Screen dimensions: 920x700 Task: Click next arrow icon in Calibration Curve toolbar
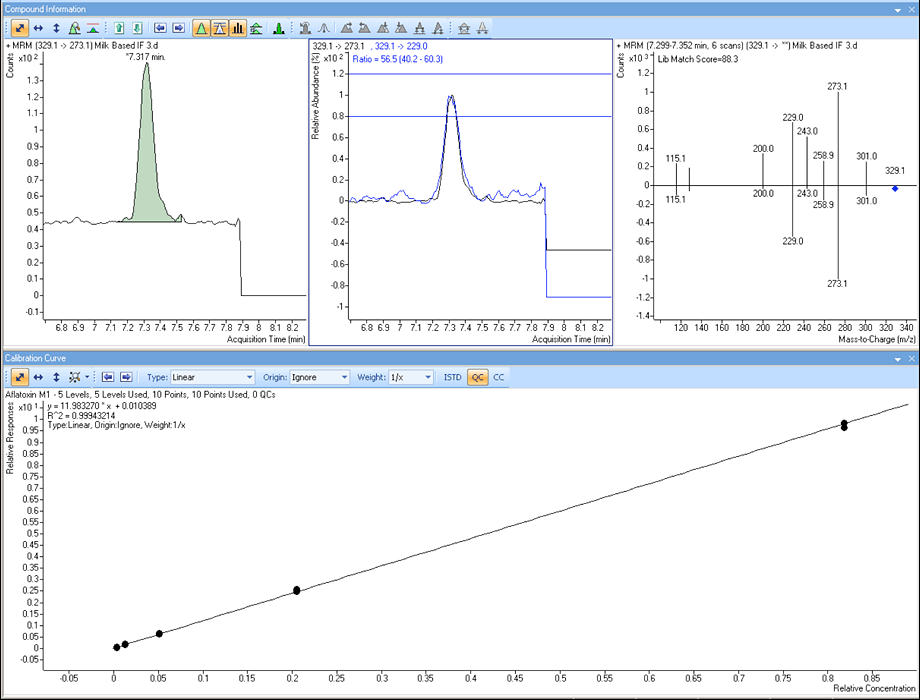coord(126,377)
